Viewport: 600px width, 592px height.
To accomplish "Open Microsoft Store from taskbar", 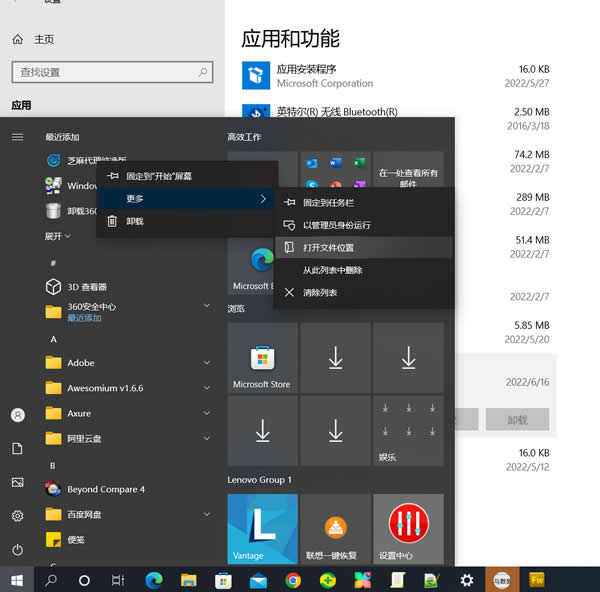I will 223,581.
